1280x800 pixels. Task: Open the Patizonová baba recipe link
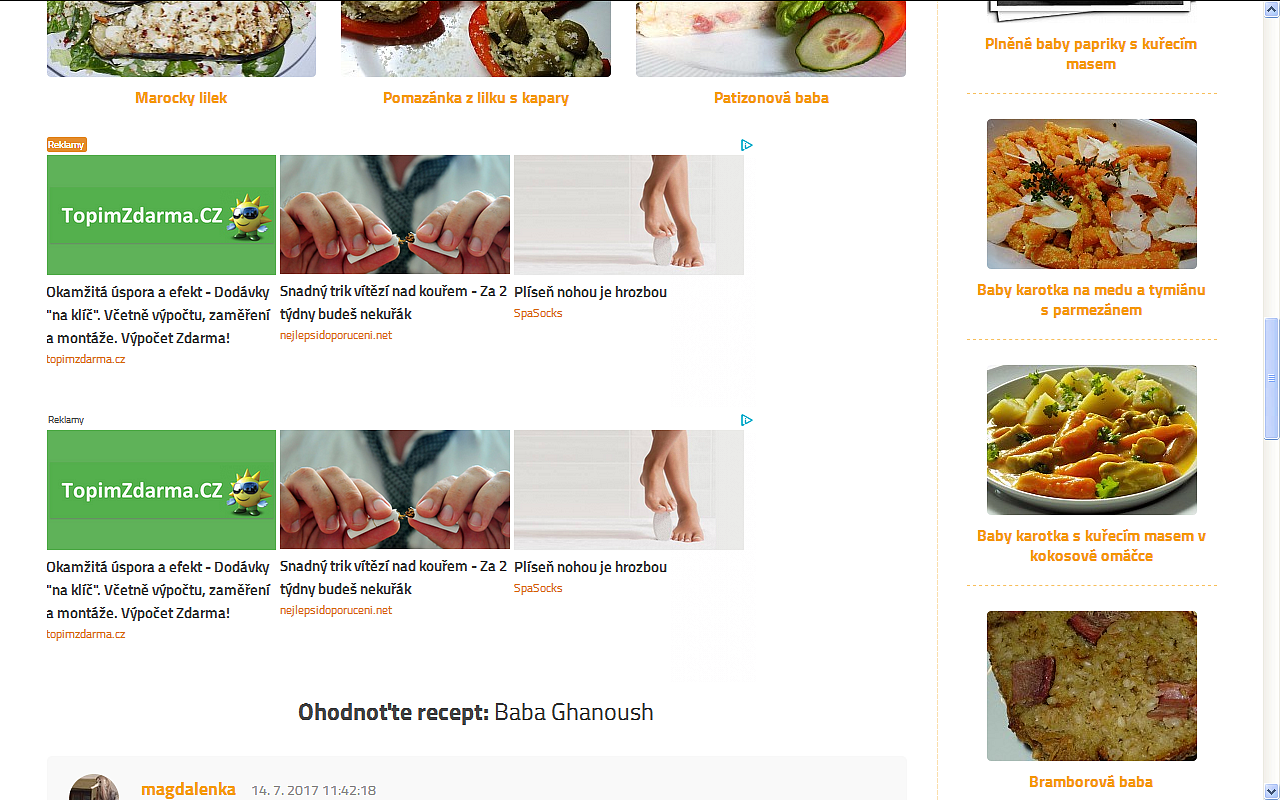click(x=771, y=98)
